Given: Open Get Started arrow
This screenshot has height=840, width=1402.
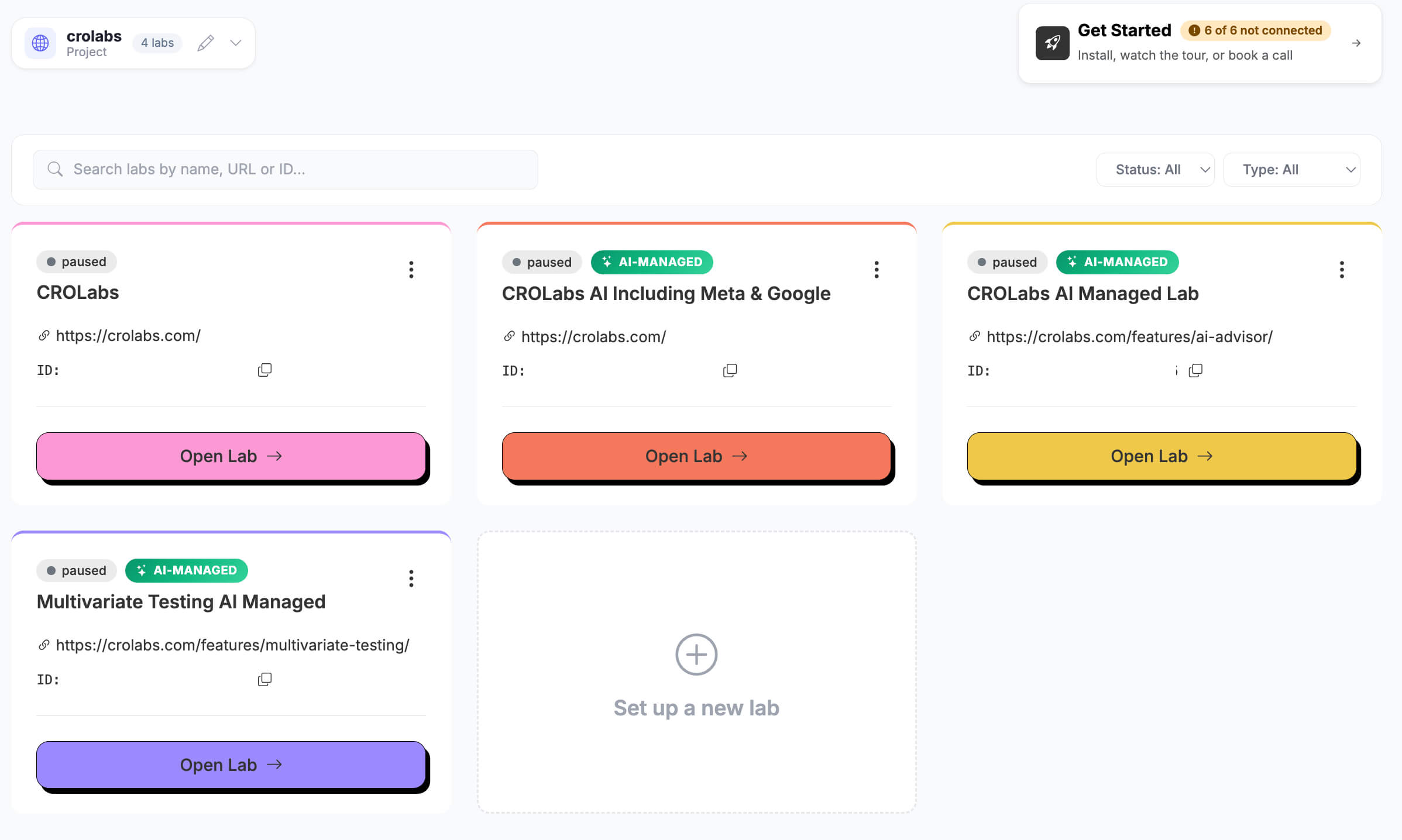Looking at the screenshot, I should pyautogui.click(x=1356, y=43).
